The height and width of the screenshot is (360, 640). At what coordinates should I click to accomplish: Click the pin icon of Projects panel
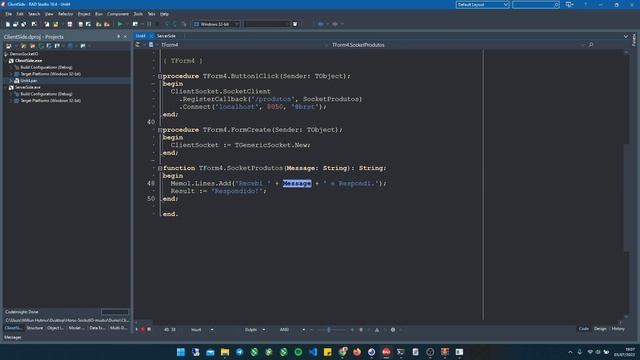click(118, 37)
